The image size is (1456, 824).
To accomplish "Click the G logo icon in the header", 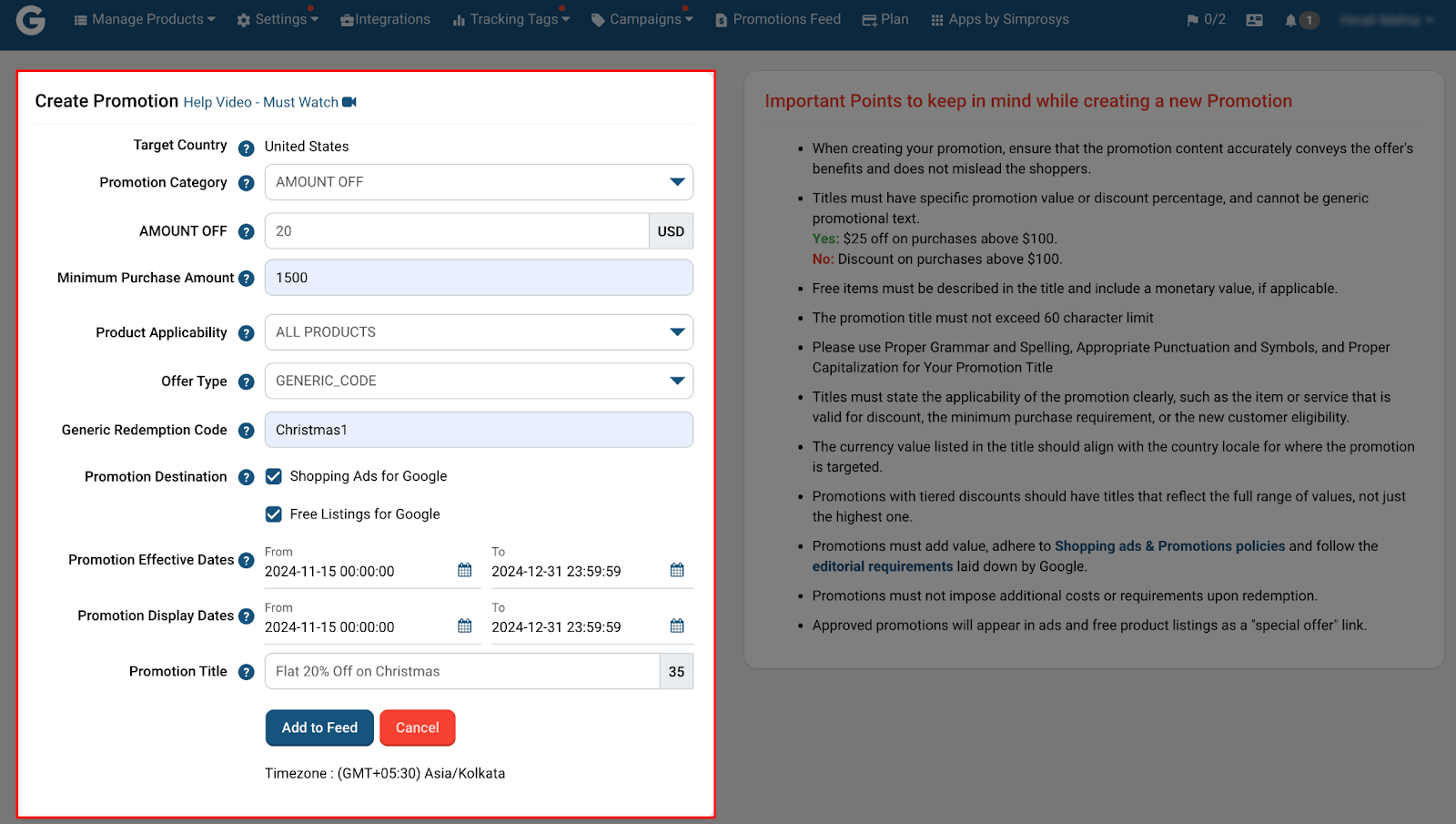I will tap(30, 19).
